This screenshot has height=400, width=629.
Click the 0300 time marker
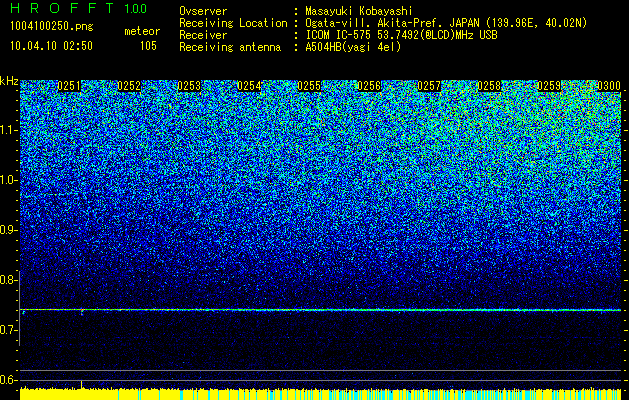609,86
